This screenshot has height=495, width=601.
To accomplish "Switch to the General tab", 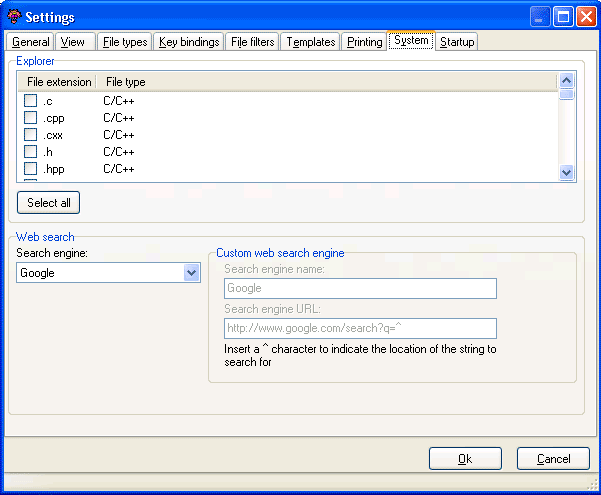I will coord(30,42).
